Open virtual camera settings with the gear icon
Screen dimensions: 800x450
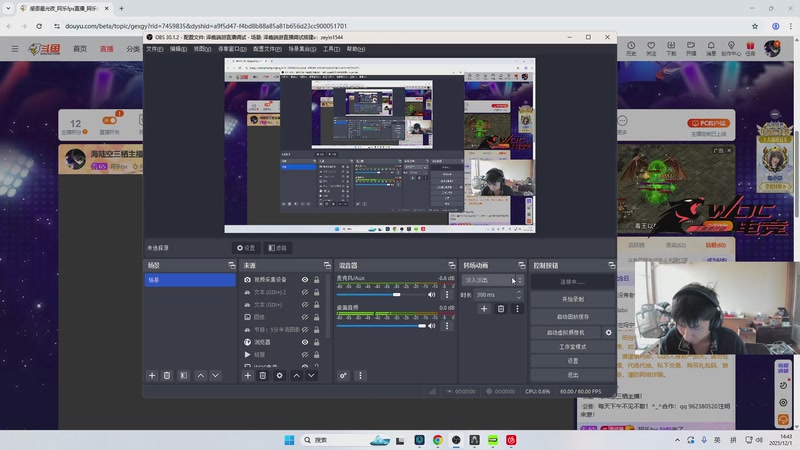pyautogui.click(x=608, y=333)
